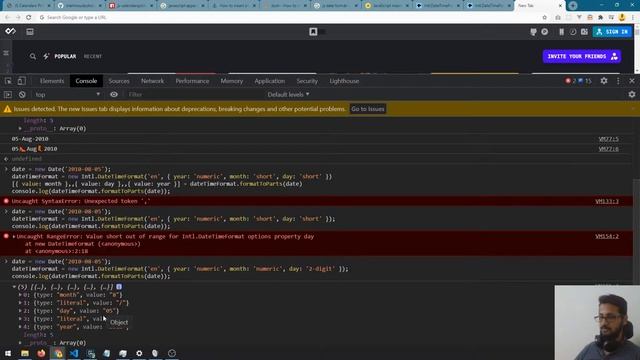Expand array item 1 literal object
Viewport: 640px width, 360px height.
tap(20, 303)
